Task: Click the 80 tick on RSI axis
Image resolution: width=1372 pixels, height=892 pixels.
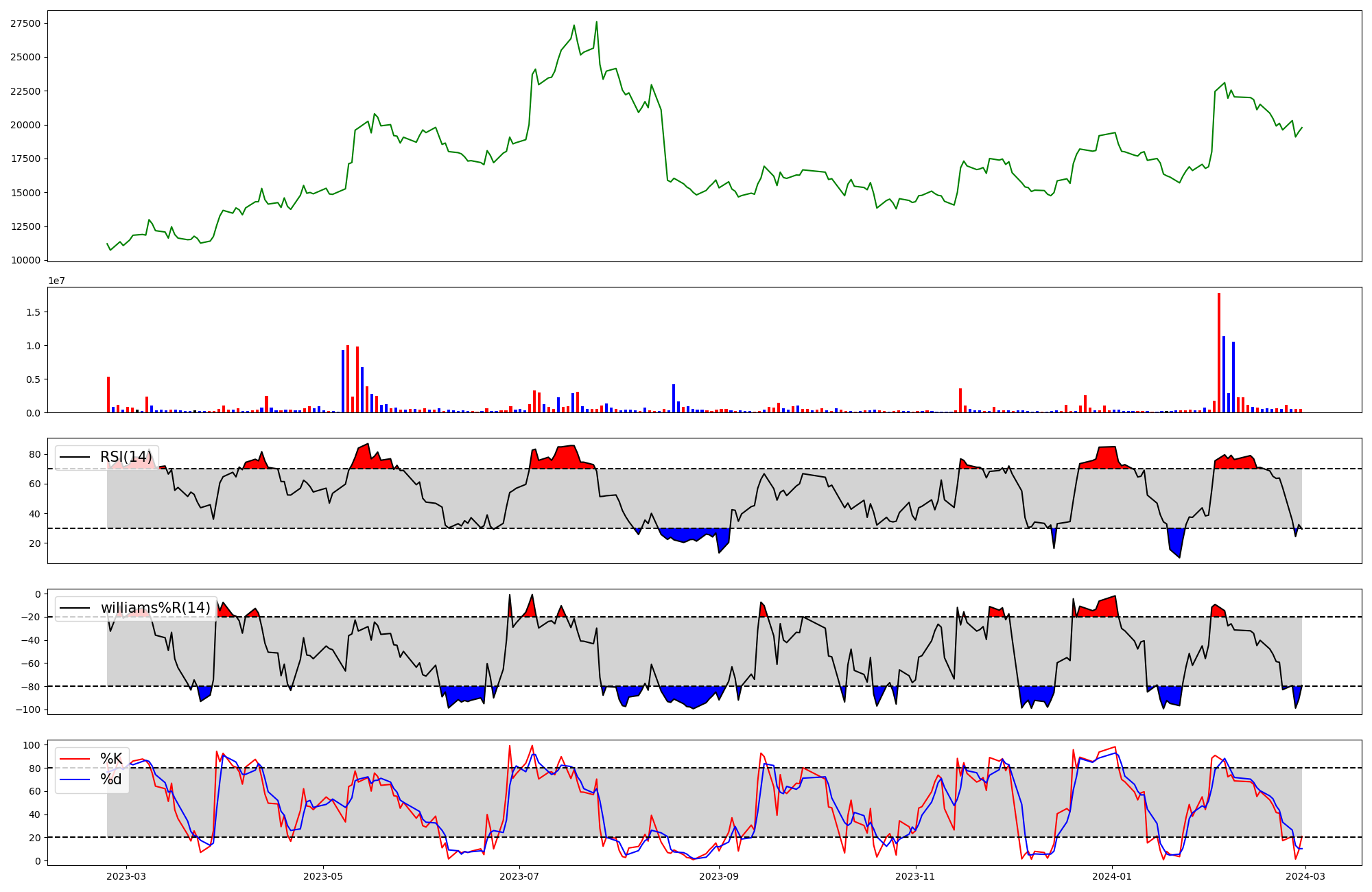Action: (35, 454)
